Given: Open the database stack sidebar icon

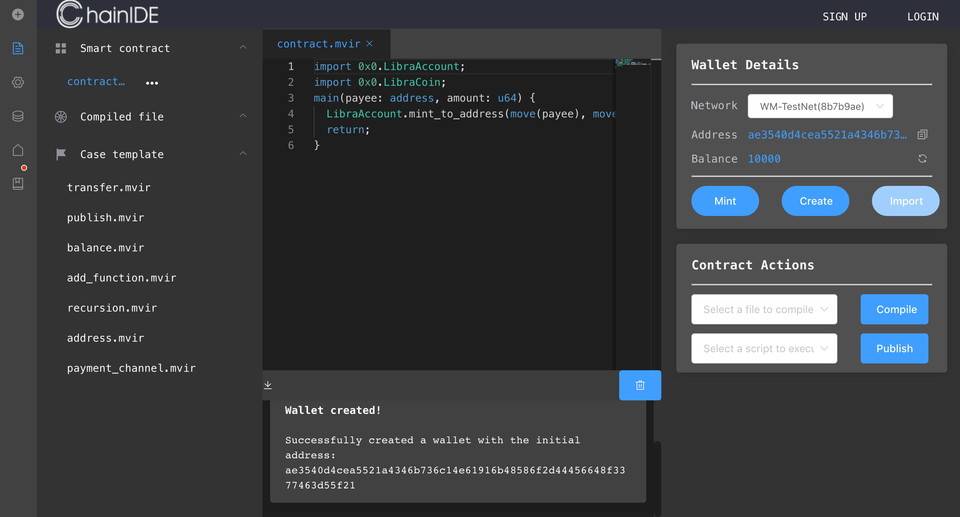Looking at the screenshot, I should [x=18, y=116].
